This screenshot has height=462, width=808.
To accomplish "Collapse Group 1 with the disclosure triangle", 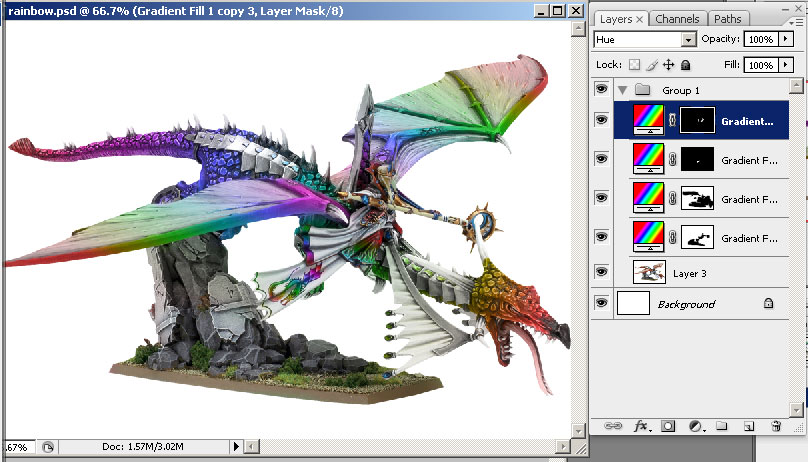I will (x=623, y=90).
